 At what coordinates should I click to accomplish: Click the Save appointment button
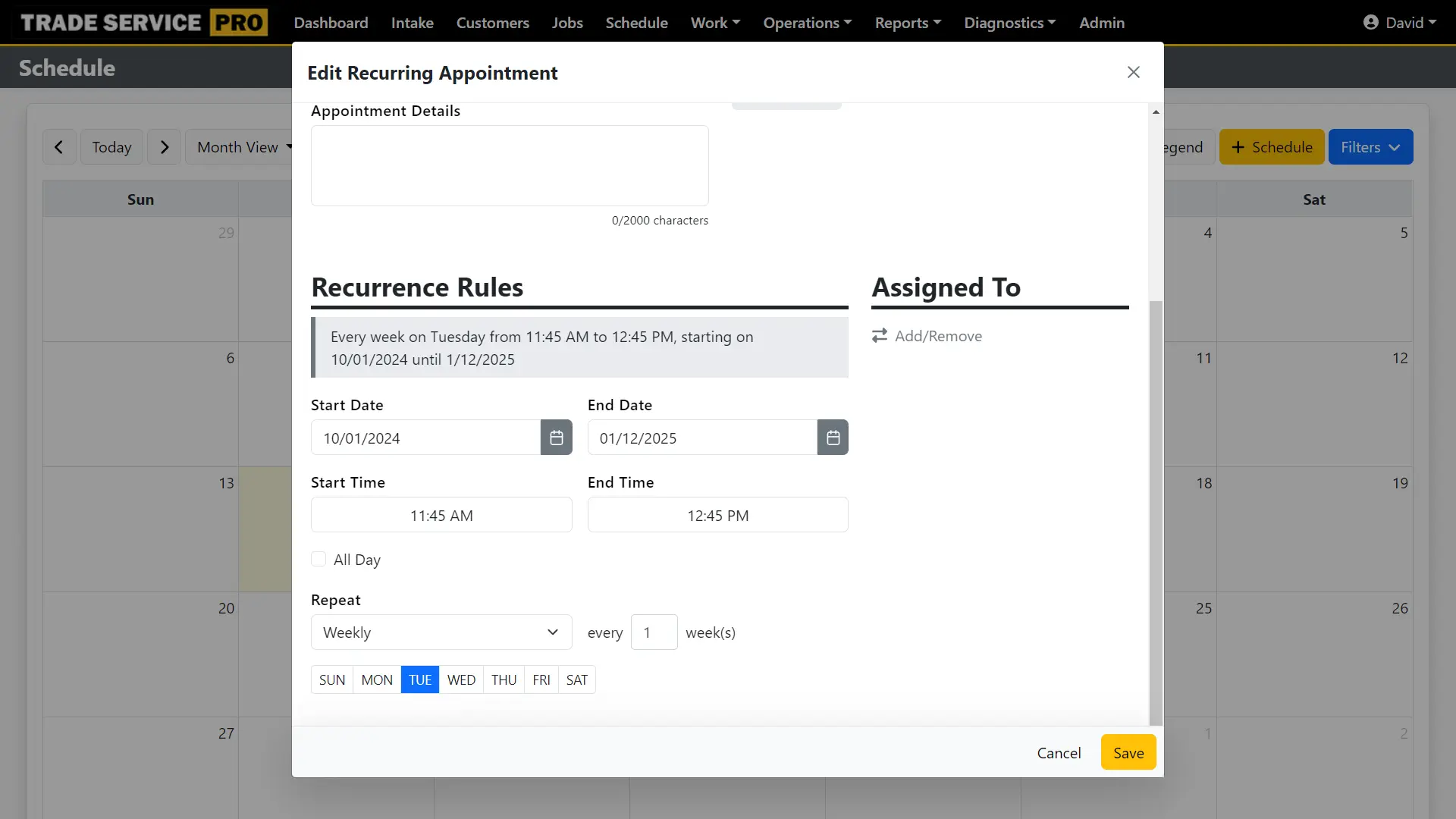(1129, 753)
